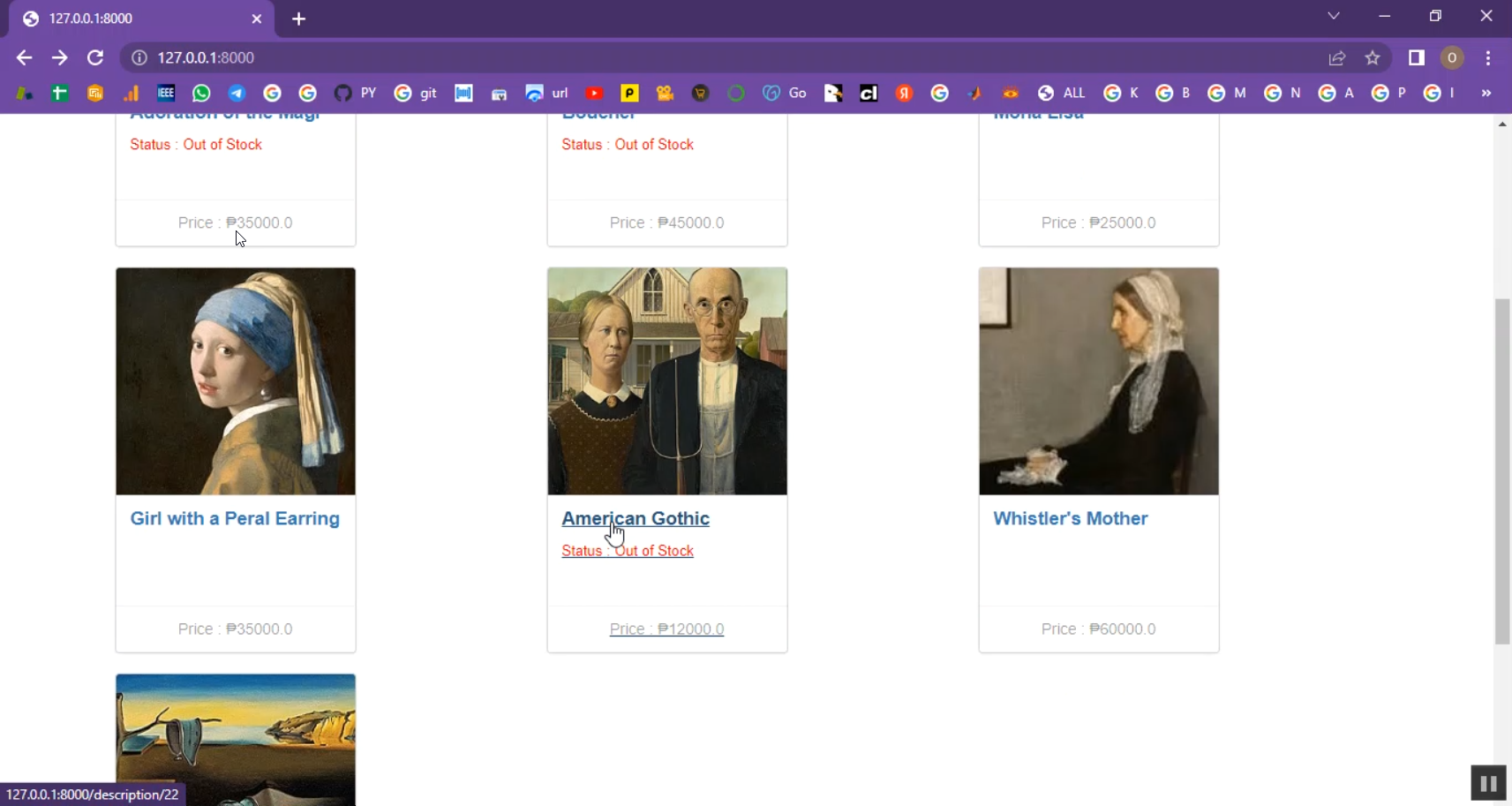Open Girl with a Peral Earring link

(235, 518)
